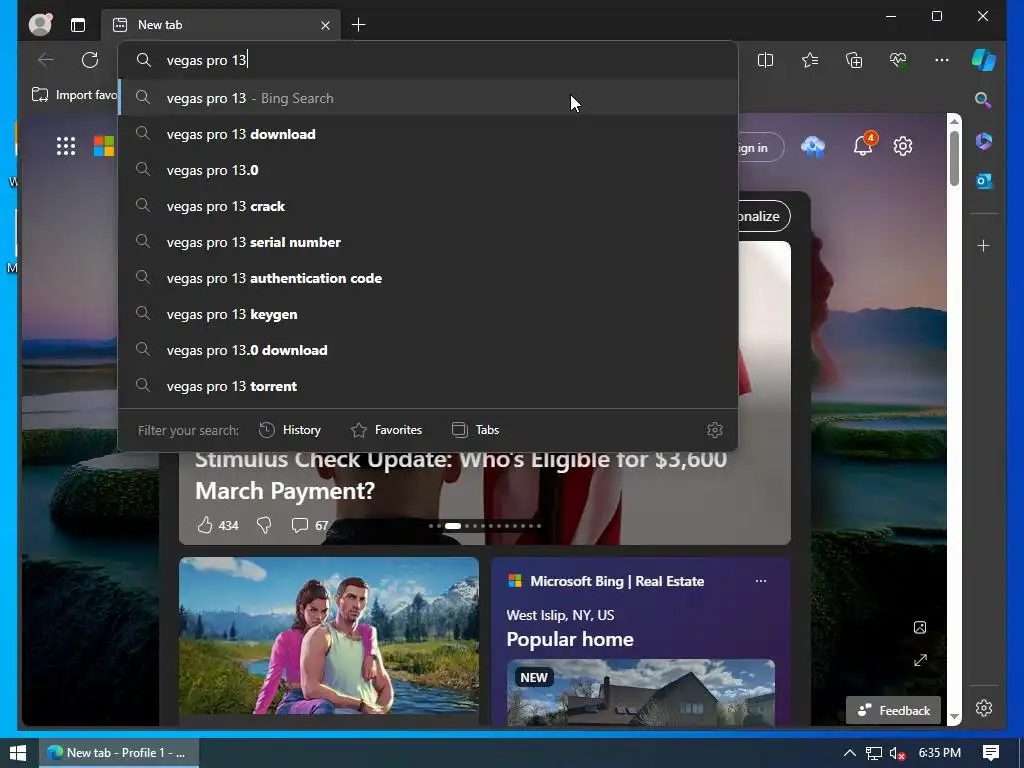Screen dimensions: 1024x768
Task: Open the Edge profile avatar
Action: 40,25
